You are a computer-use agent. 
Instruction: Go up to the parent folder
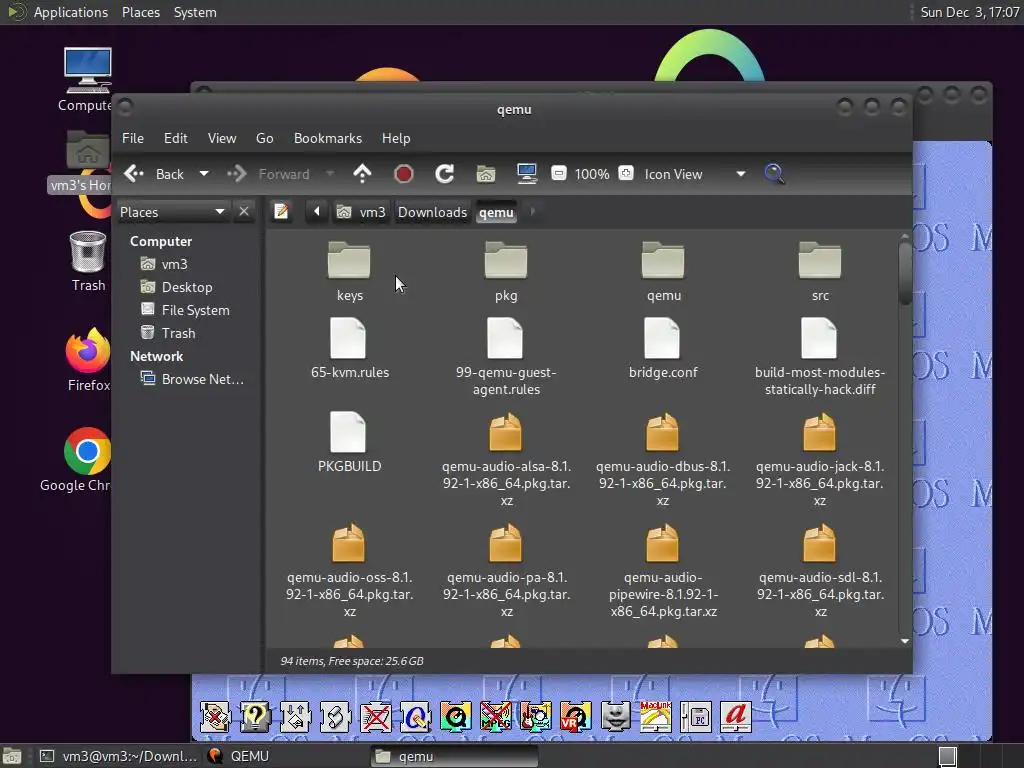(x=363, y=174)
